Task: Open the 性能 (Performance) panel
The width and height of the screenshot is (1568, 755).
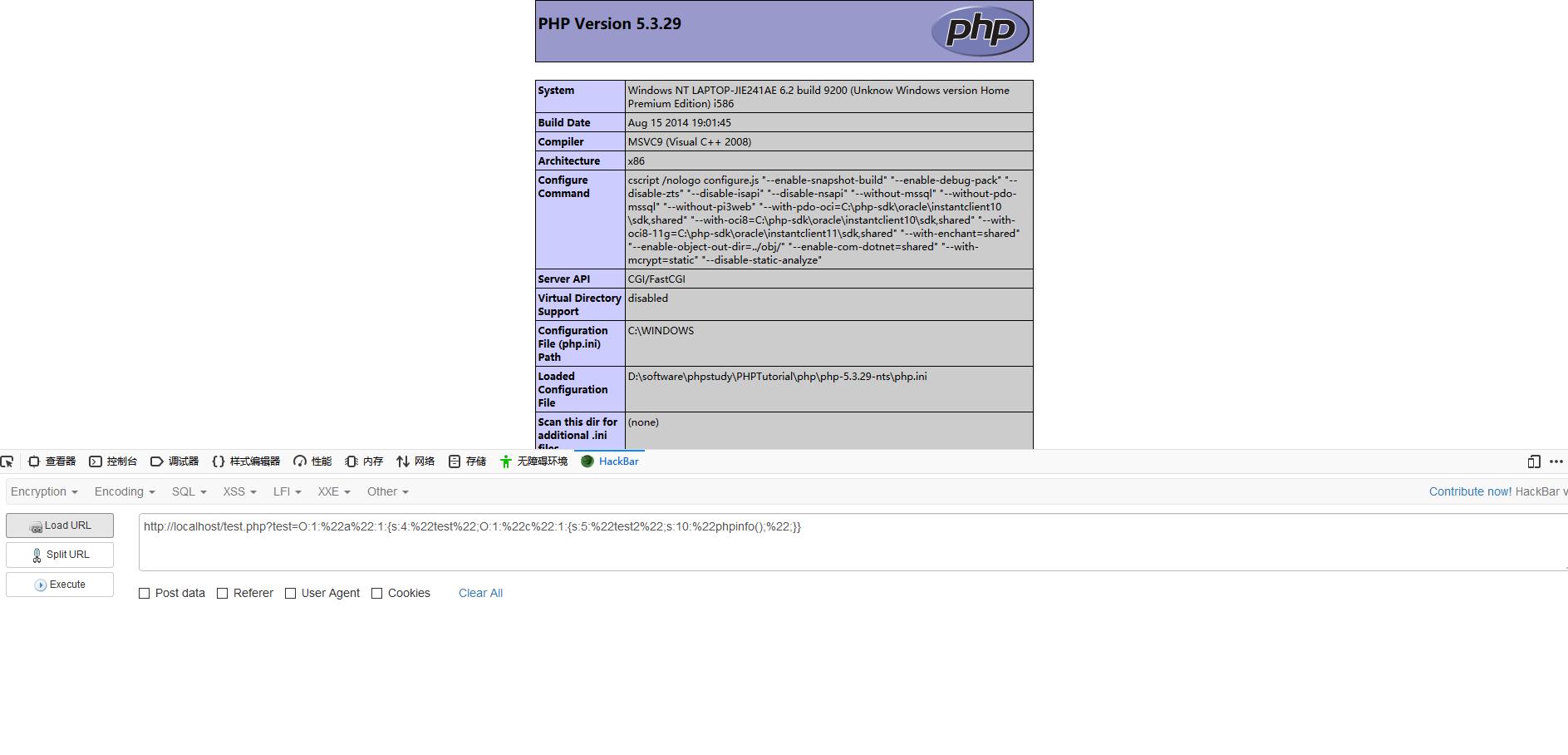Action: click(312, 461)
